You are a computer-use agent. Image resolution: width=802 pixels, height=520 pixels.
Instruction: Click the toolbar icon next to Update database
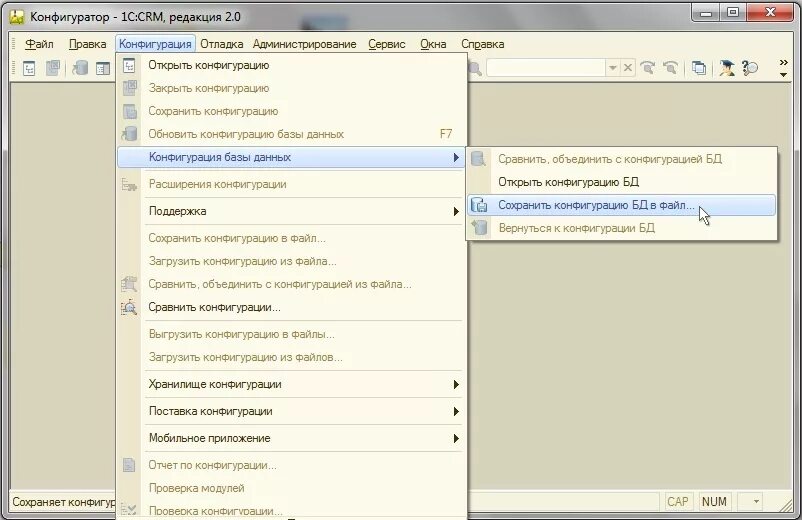click(x=103, y=68)
